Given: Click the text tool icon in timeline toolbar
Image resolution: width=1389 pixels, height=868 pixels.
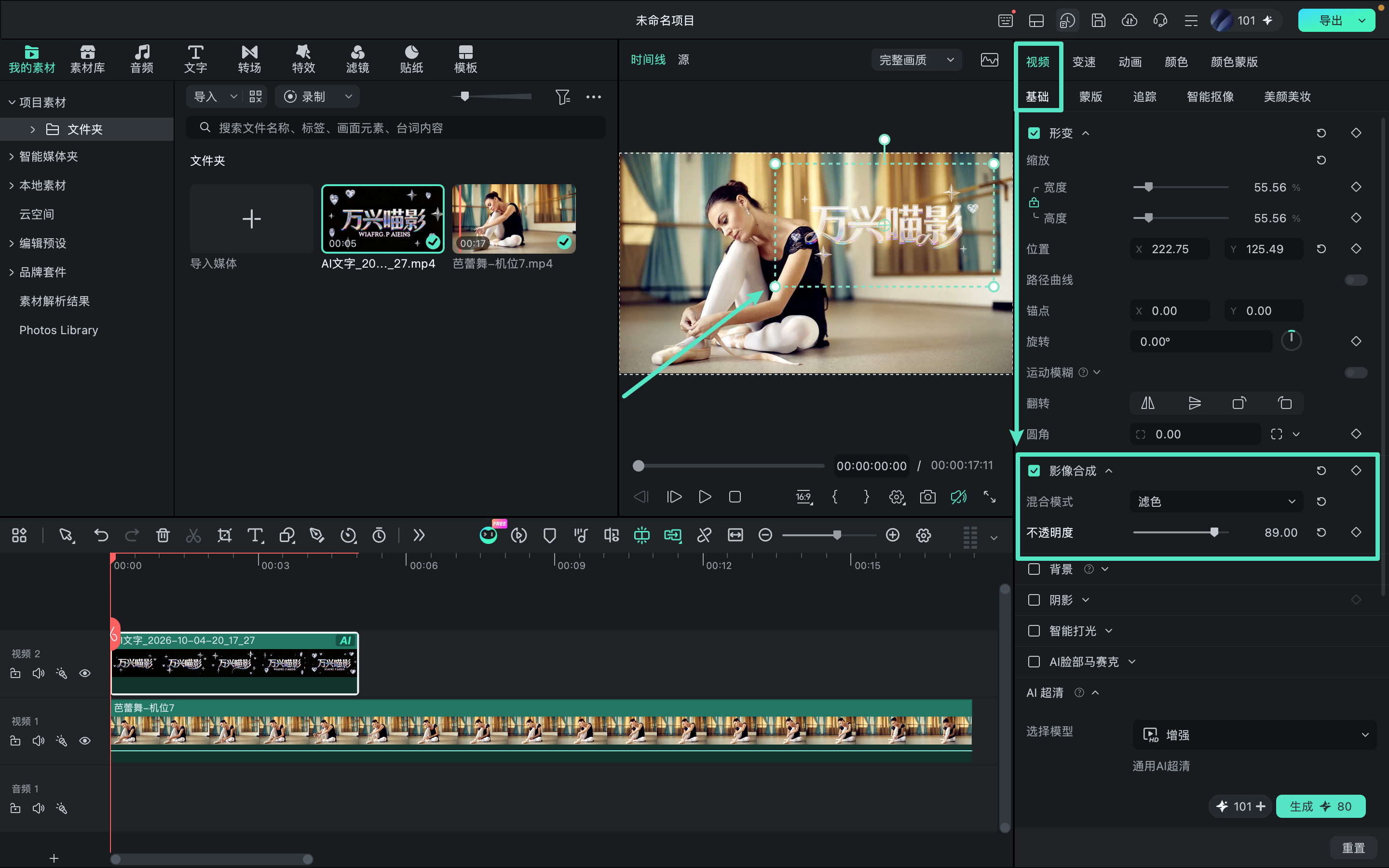Looking at the screenshot, I should pyautogui.click(x=255, y=535).
